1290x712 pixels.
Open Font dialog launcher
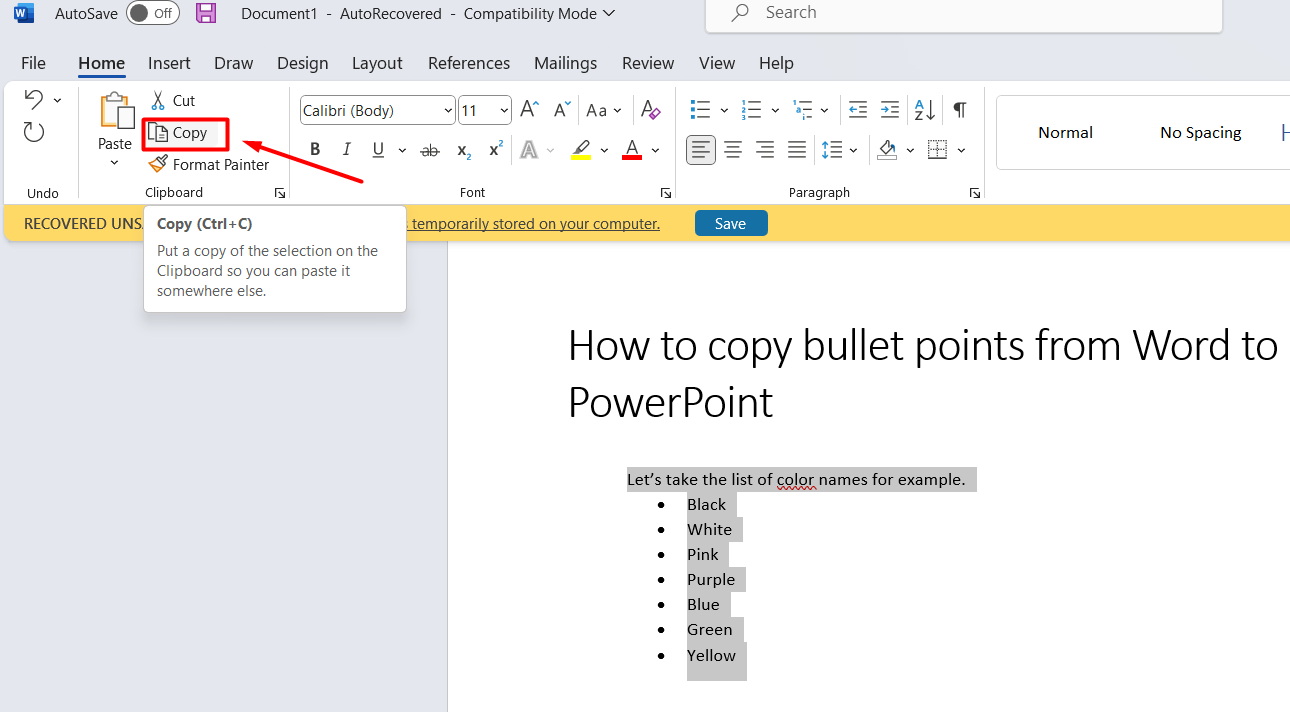pyautogui.click(x=666, y=193)
